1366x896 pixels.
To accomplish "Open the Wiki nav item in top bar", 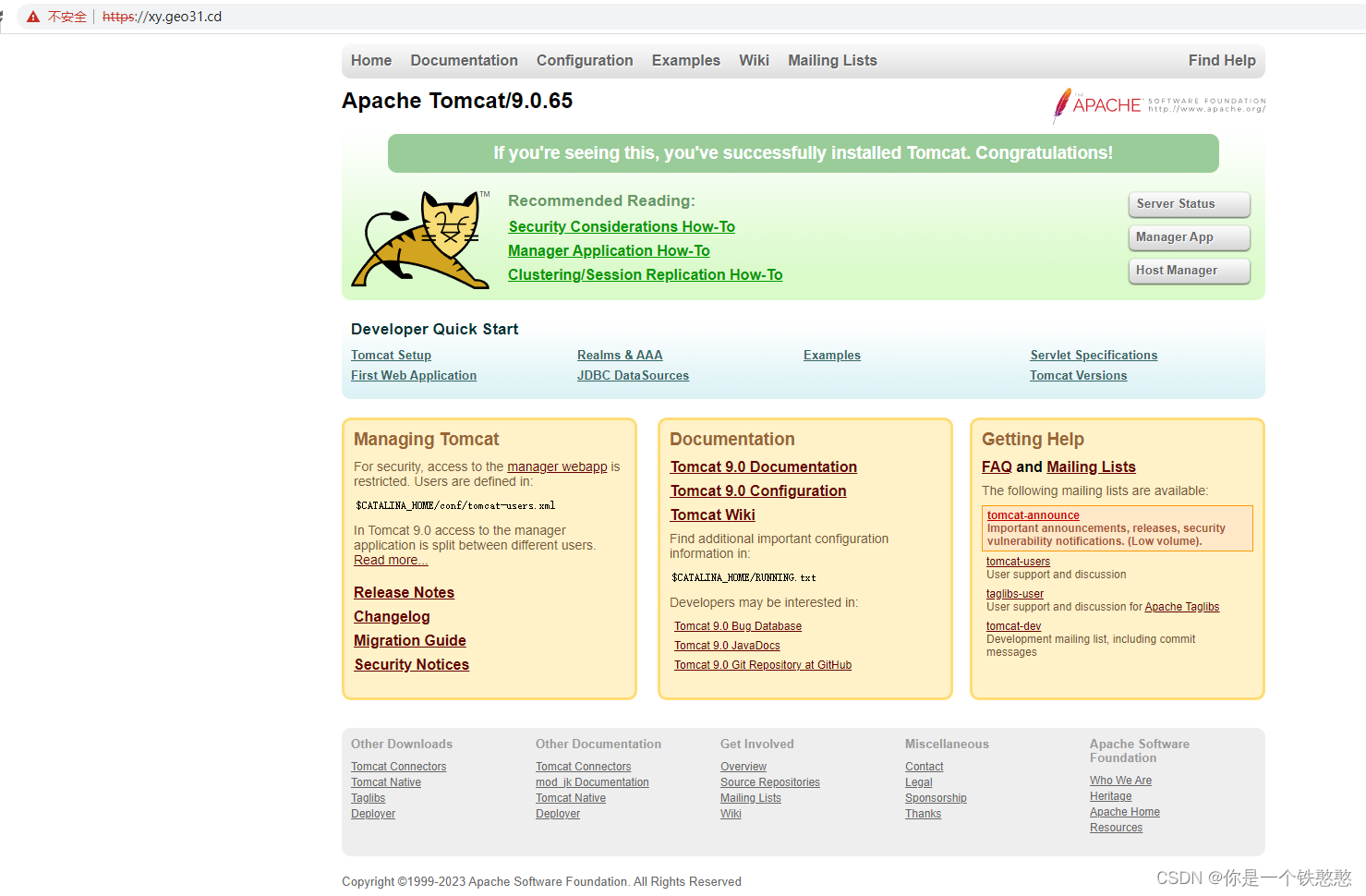I will coord(754,60).
